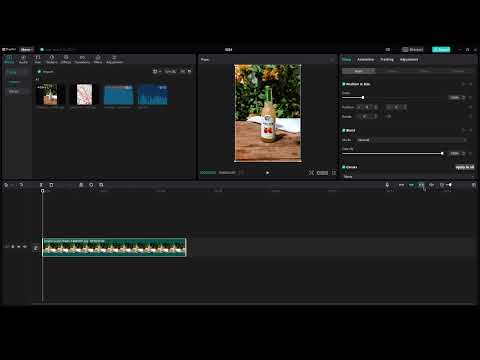The image size is (480, 360).
Task: Click the Opacity slider handle
Action: (x=442, y=153)
